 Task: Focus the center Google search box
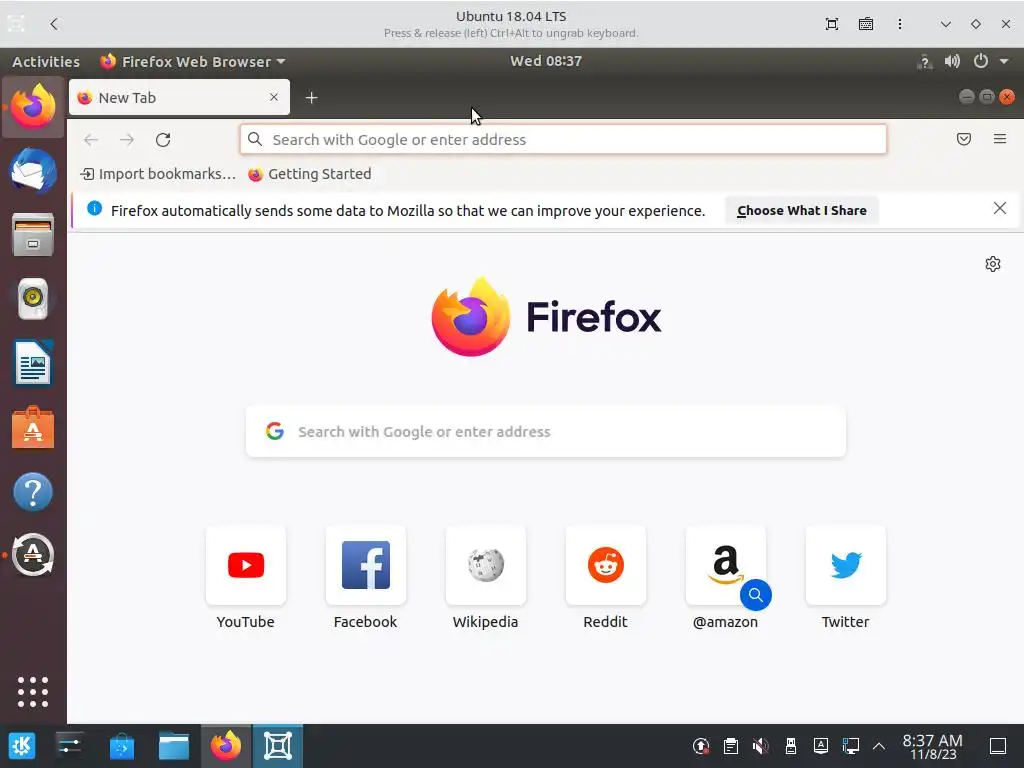click(546, 432)
